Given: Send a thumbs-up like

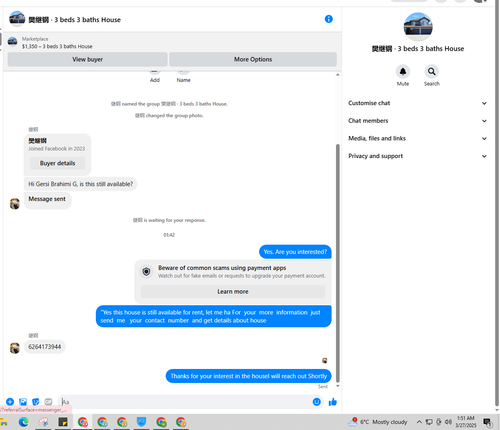Looking at the screenshot, I should [x=333, y=402].
